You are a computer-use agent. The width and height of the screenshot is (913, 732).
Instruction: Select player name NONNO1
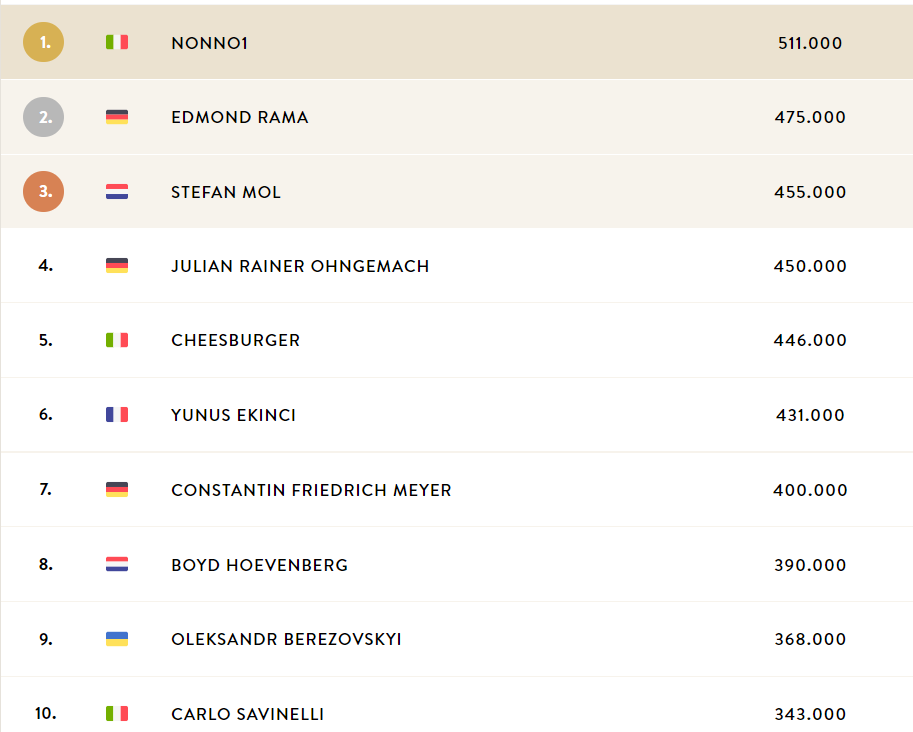[x=210, y=43]
